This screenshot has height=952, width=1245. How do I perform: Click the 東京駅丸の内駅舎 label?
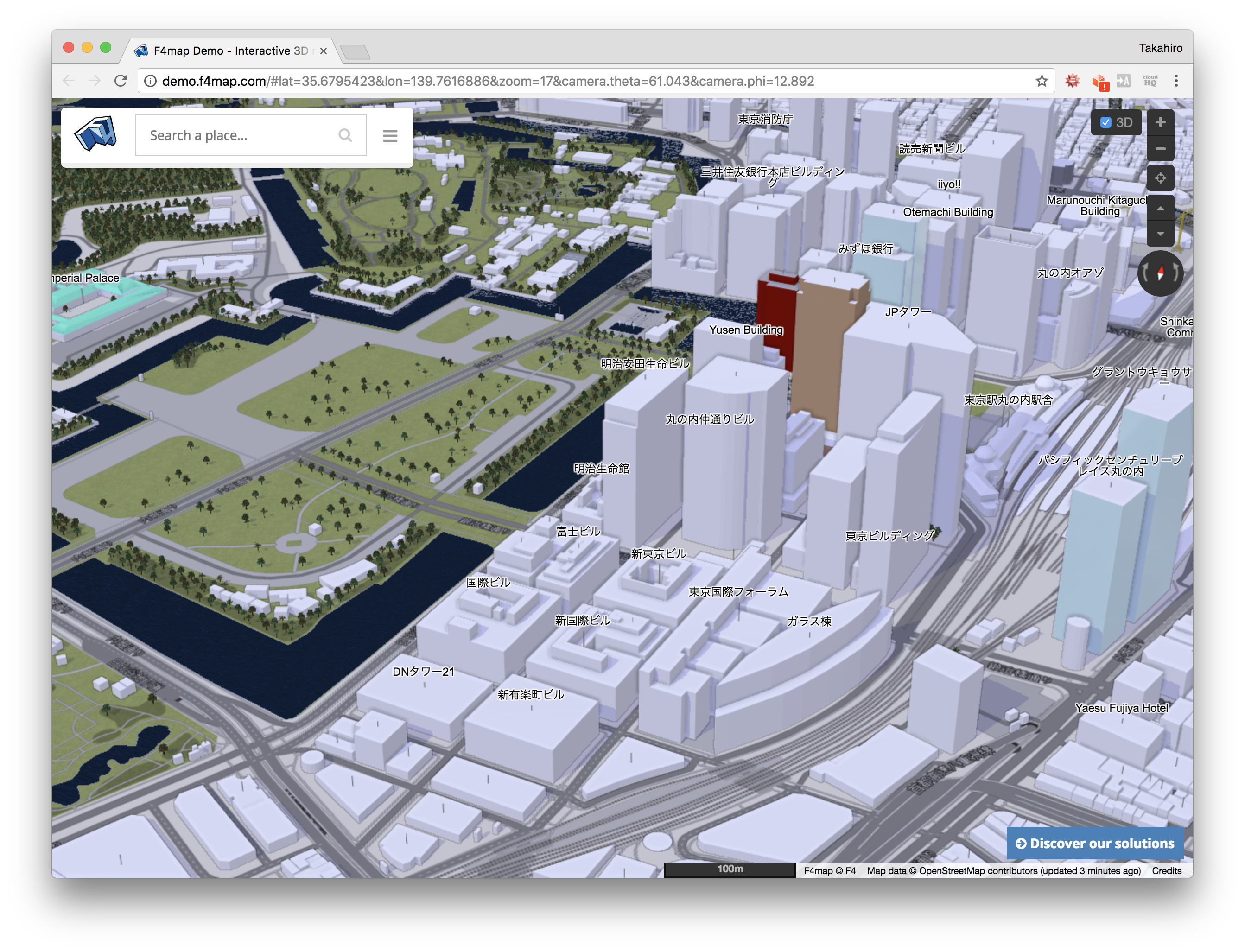pyautogui.click(x=1008, y=400)
